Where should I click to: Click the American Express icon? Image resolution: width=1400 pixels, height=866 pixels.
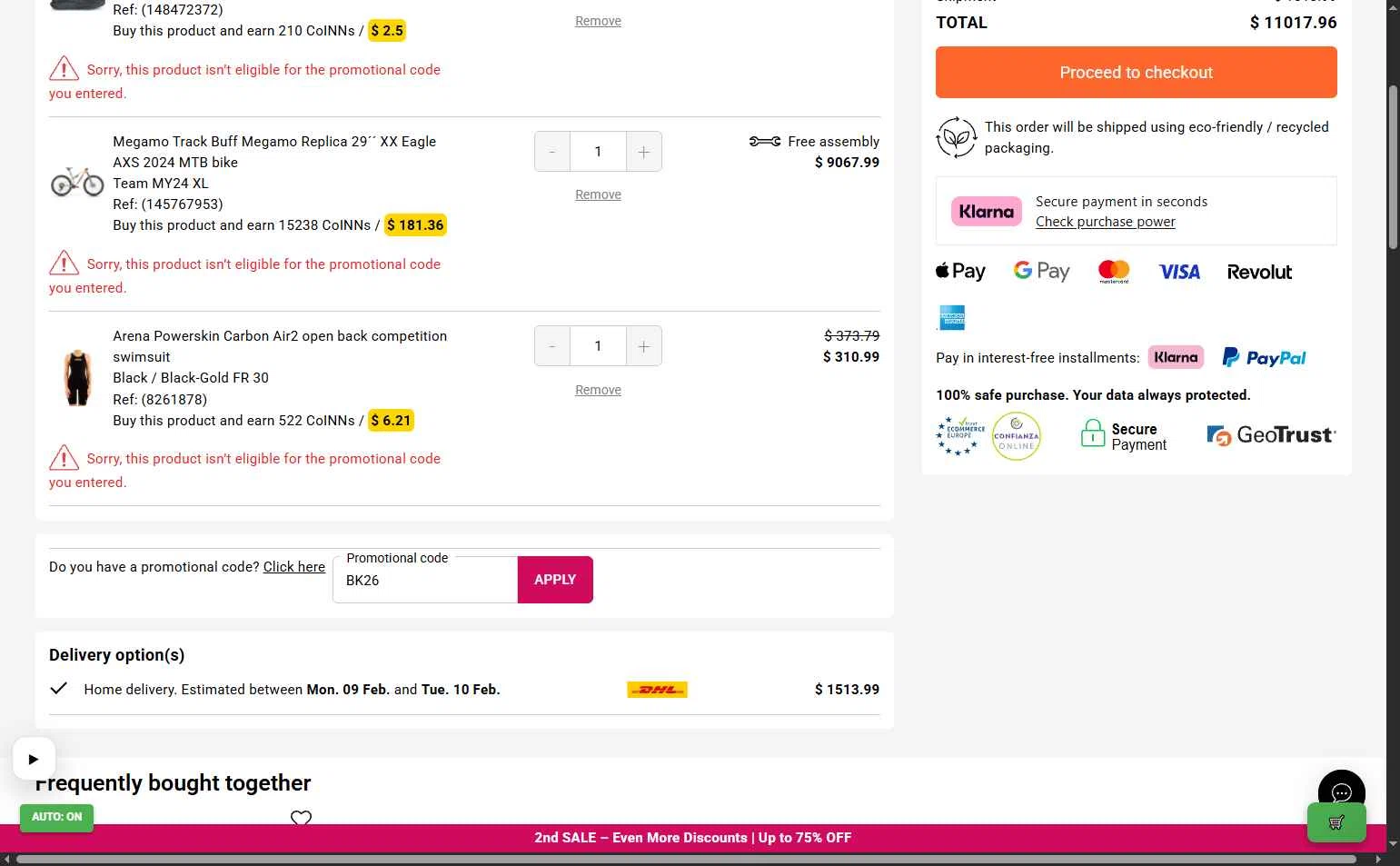click(952, 317)
